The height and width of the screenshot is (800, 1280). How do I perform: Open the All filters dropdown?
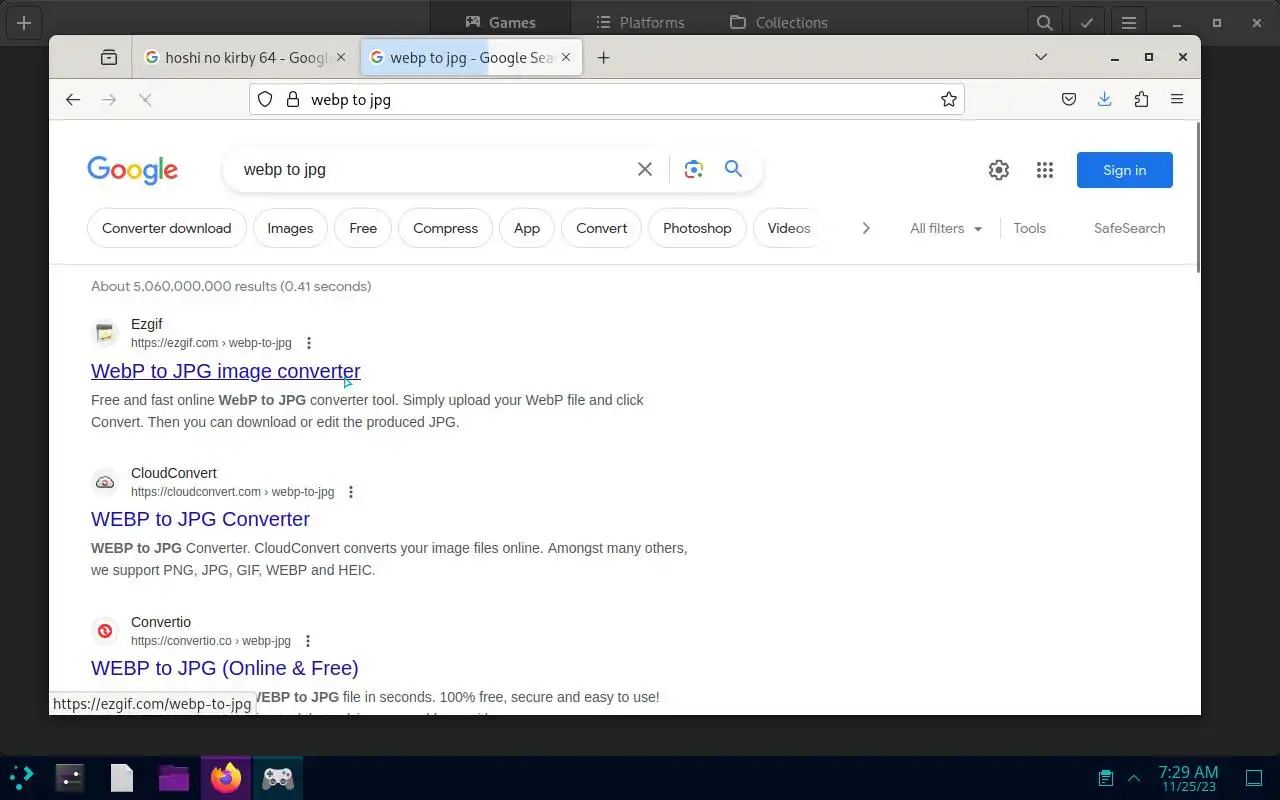point(946,228)
